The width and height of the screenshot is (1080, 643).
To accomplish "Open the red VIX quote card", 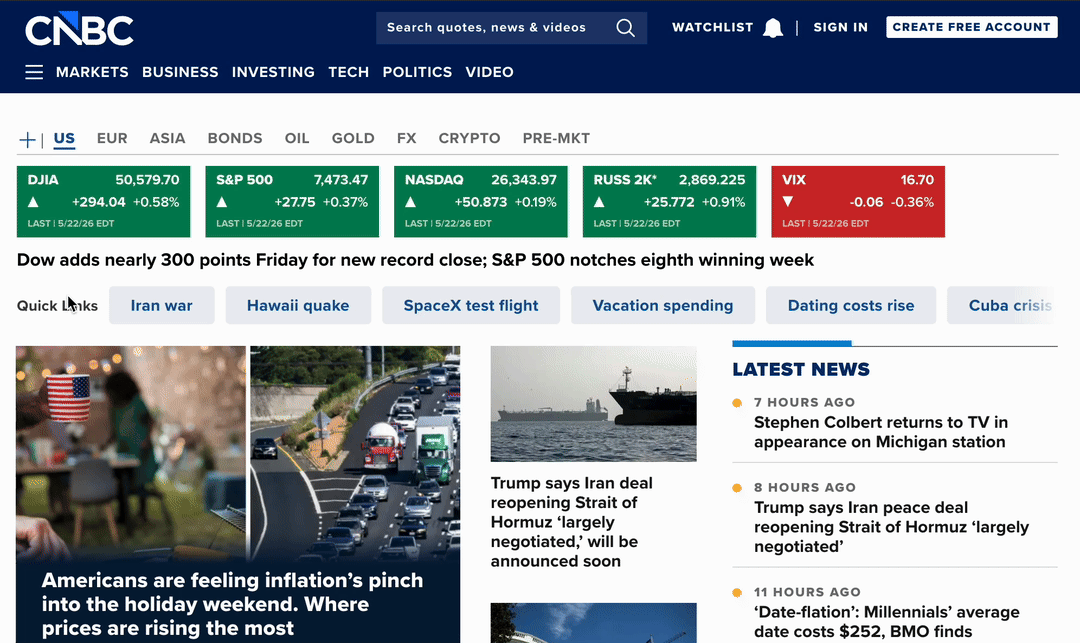I will pyautogui.click(x=858, y=202).
